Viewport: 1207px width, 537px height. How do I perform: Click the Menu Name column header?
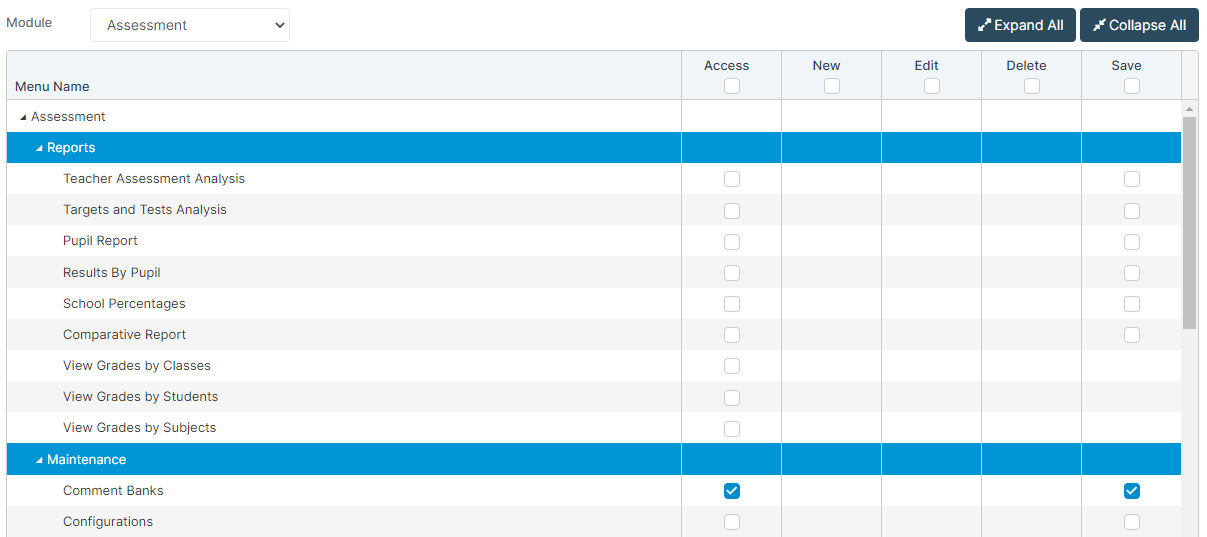(53, 87)
